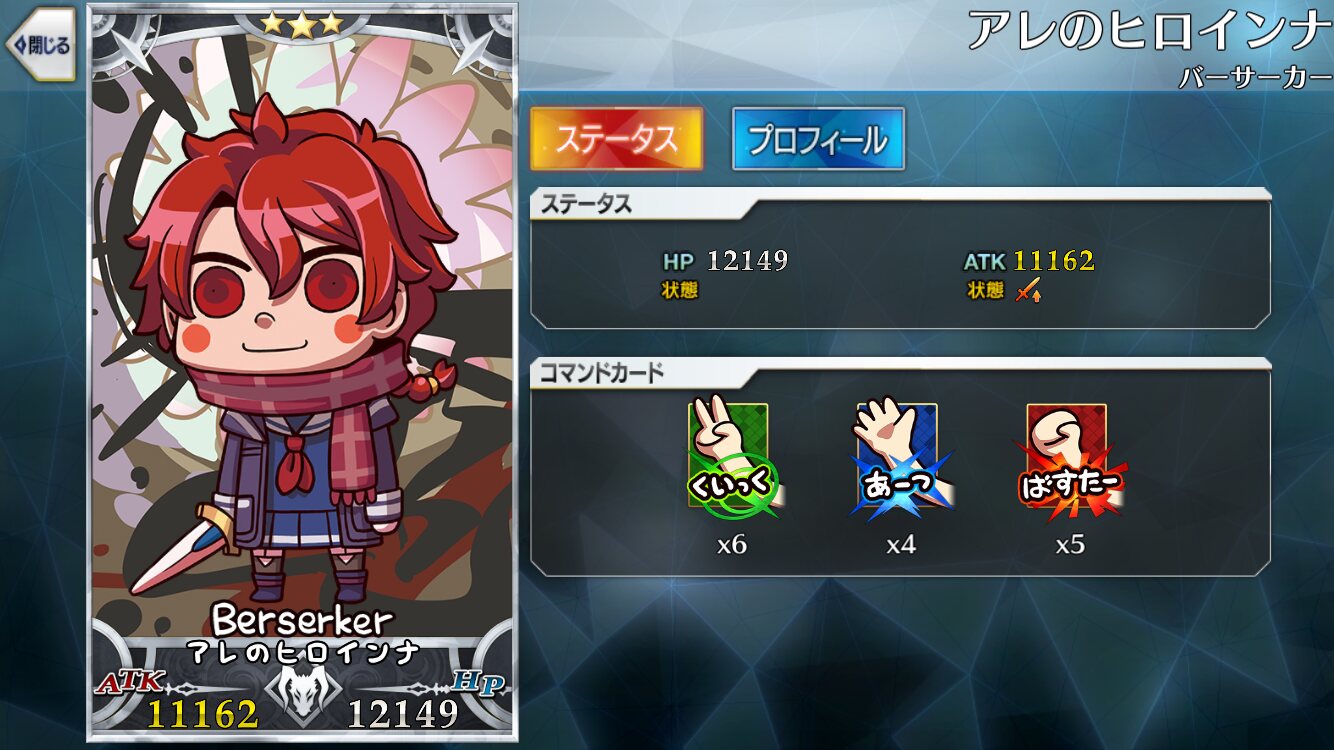Tap the servant name アレのヒロインナ title
This screenshot has height=750, width=1334.
[1150, 32]
